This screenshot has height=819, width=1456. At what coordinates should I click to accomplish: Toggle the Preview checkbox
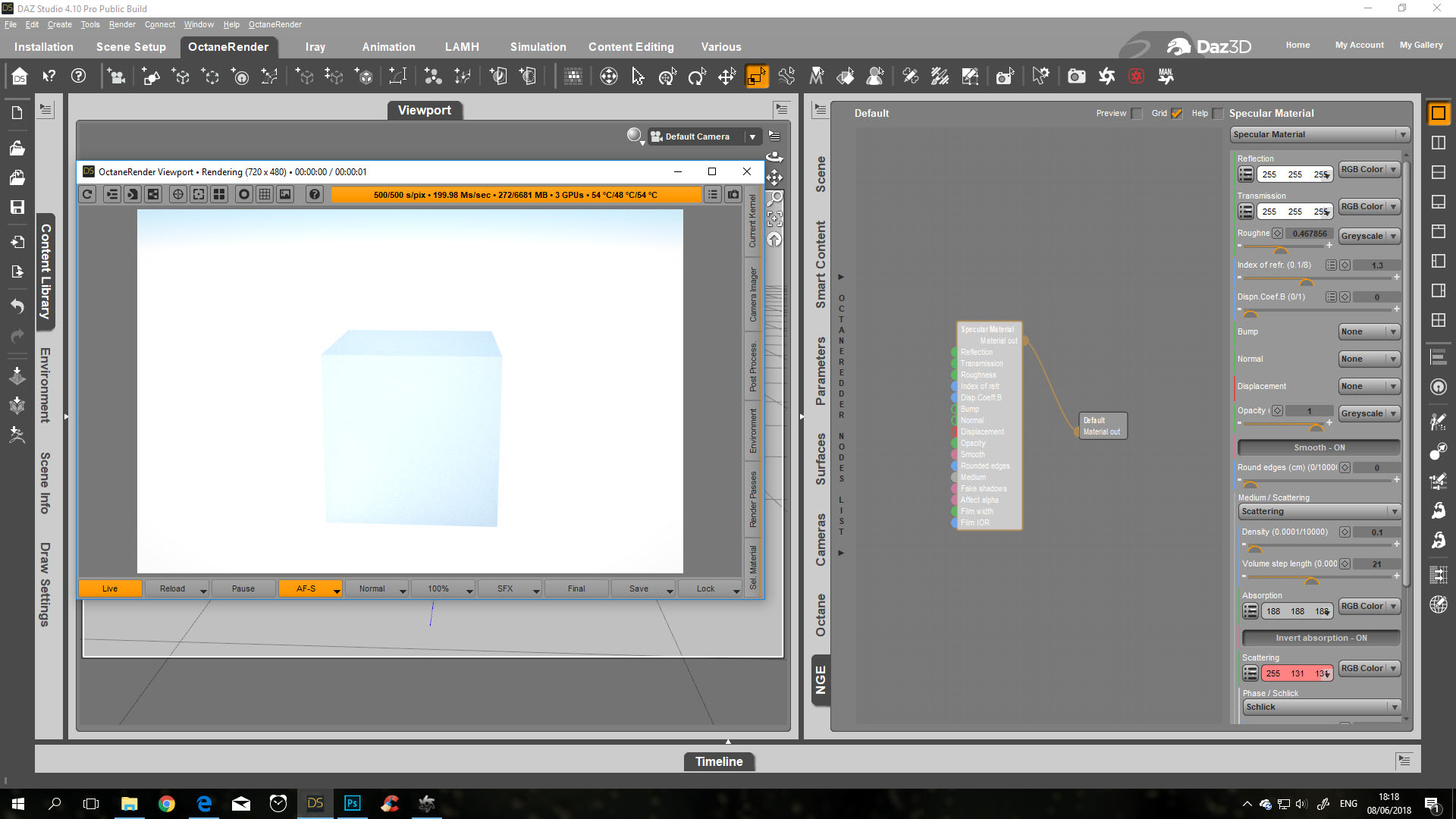pos(1136,114)
